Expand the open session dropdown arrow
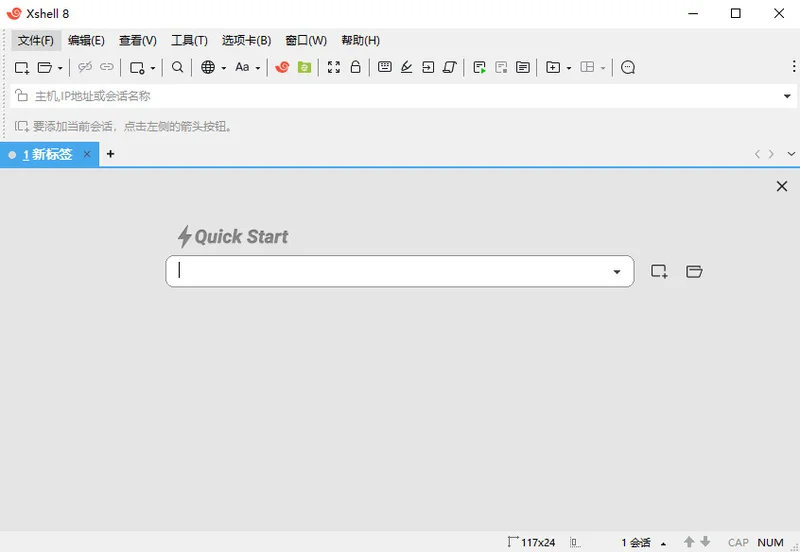This screenshot has height=552, width=800. click(60, 68)
